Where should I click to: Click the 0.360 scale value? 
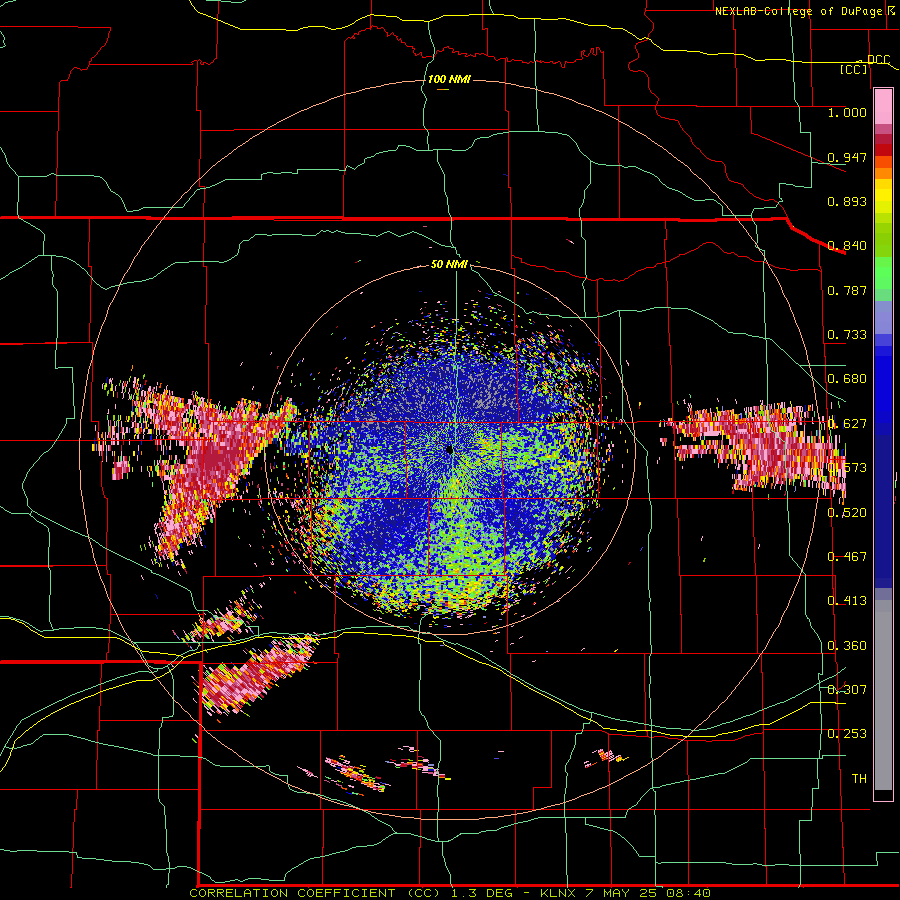tap(847, 646)
